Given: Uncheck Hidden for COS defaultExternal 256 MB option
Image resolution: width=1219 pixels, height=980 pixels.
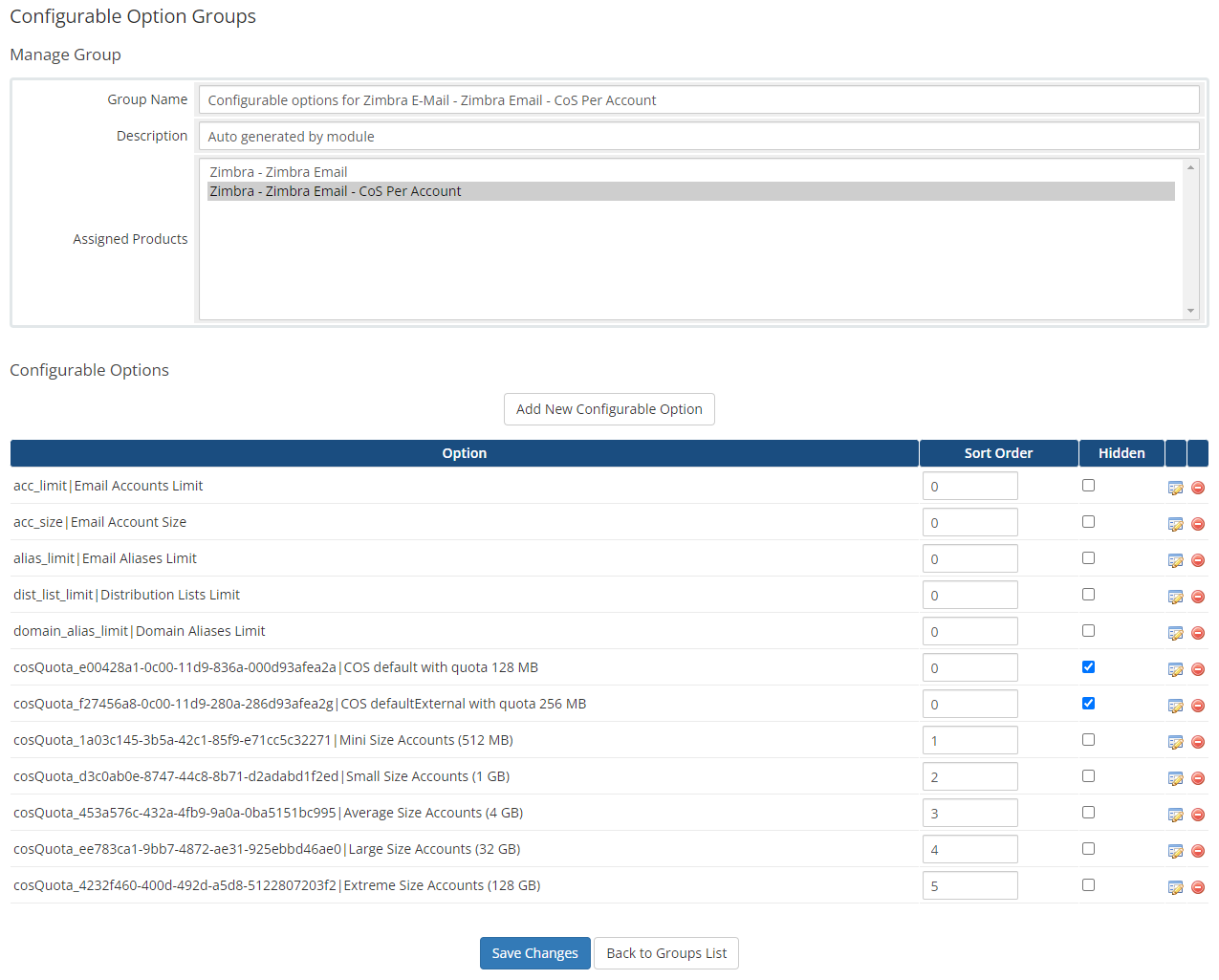Looking at the screenshot, I should 1088,703.
